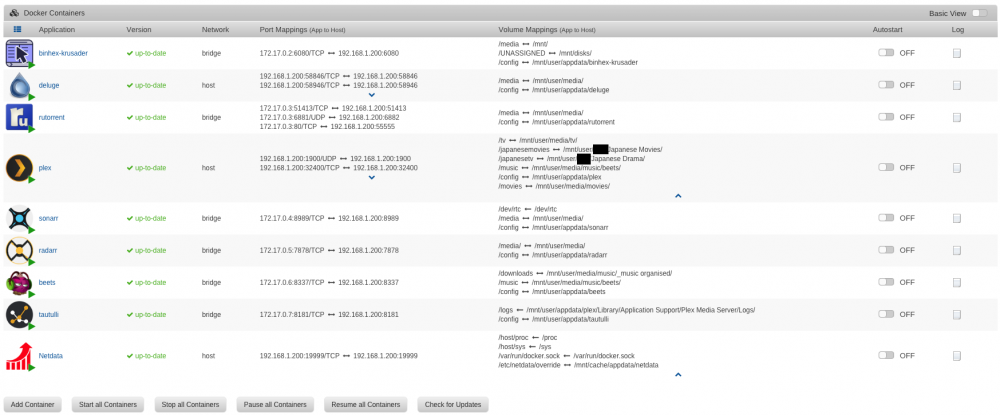Open log for binhex-krusader

point(957,54)
